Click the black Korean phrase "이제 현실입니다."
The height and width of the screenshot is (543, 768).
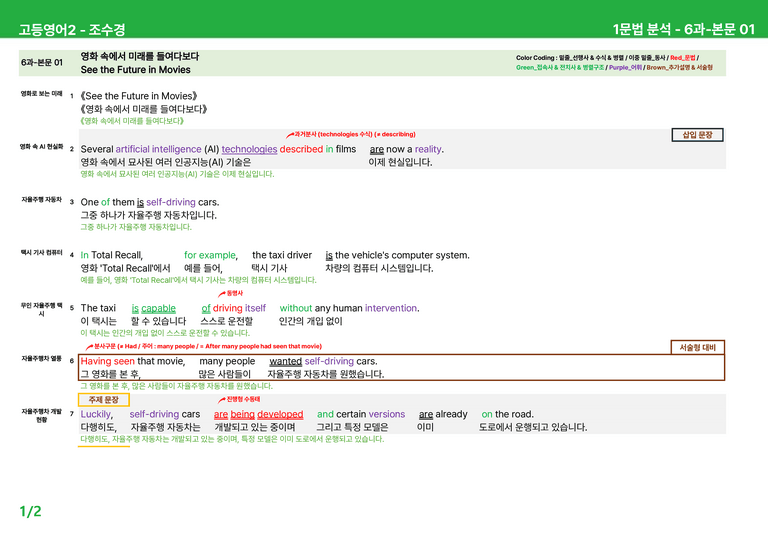coord(400,162)
